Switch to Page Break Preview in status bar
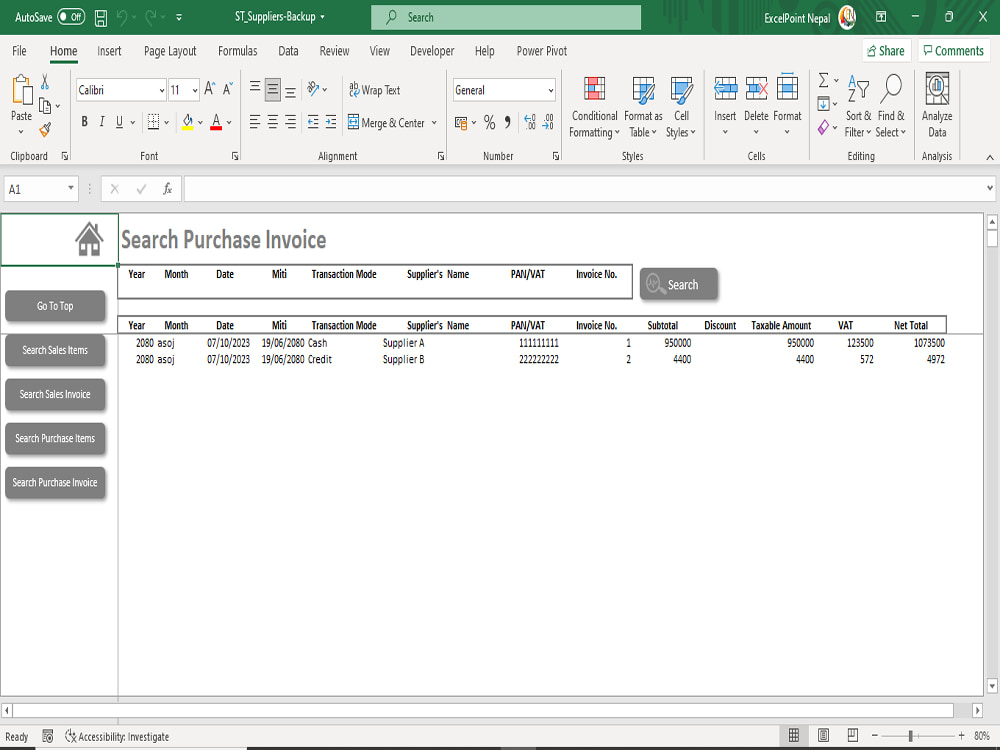Image resolution: width=1000 pixels, height=750 pixels. pyautogui.click(x=853, y=736)
